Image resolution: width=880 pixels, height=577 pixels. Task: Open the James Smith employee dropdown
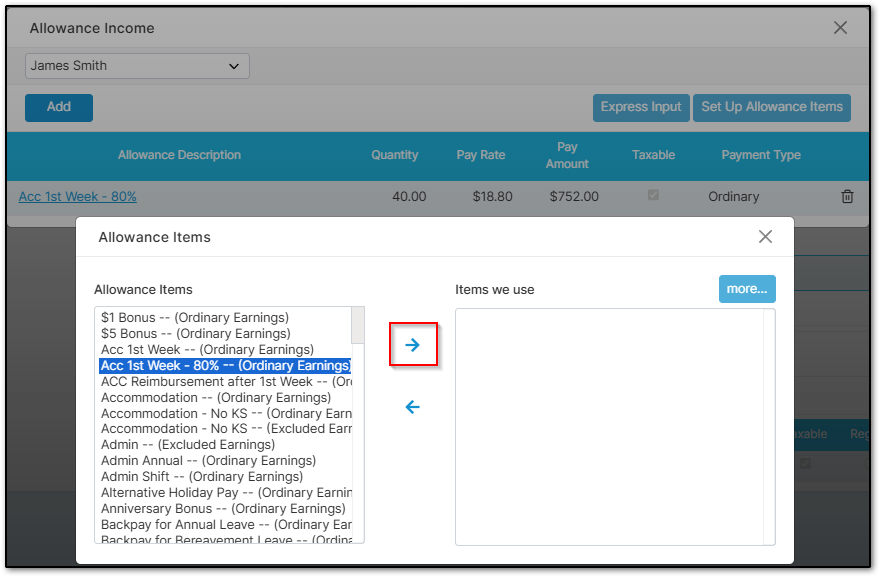pyautogui.click(x=138, y=66)
